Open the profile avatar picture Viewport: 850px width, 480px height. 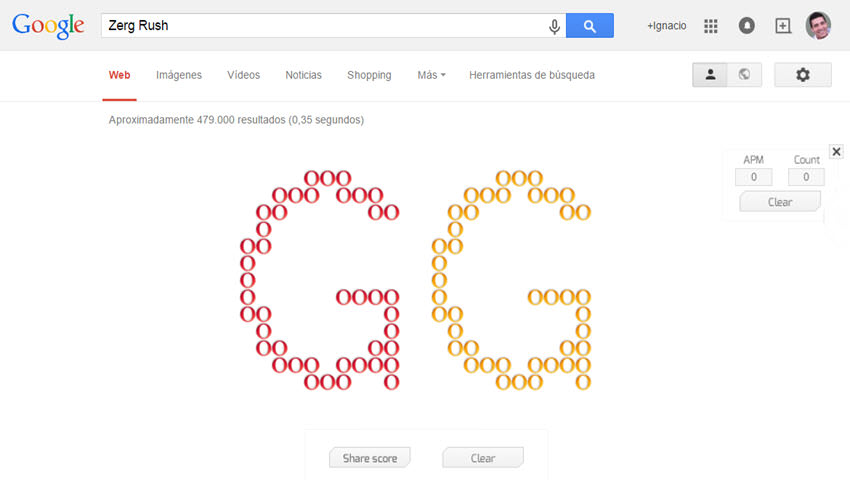pos(819,25)
